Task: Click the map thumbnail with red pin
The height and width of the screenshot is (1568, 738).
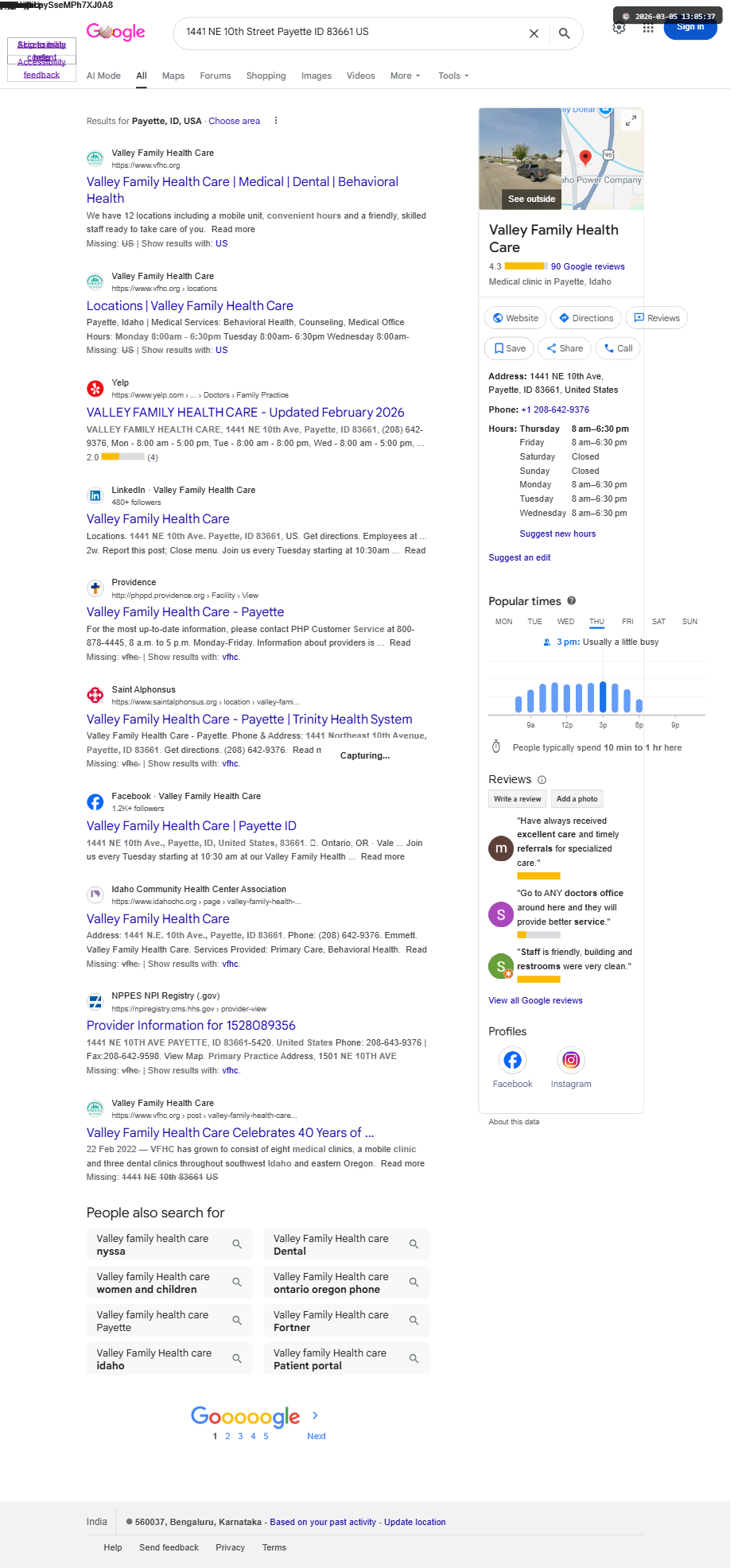Action: [603, 158]
